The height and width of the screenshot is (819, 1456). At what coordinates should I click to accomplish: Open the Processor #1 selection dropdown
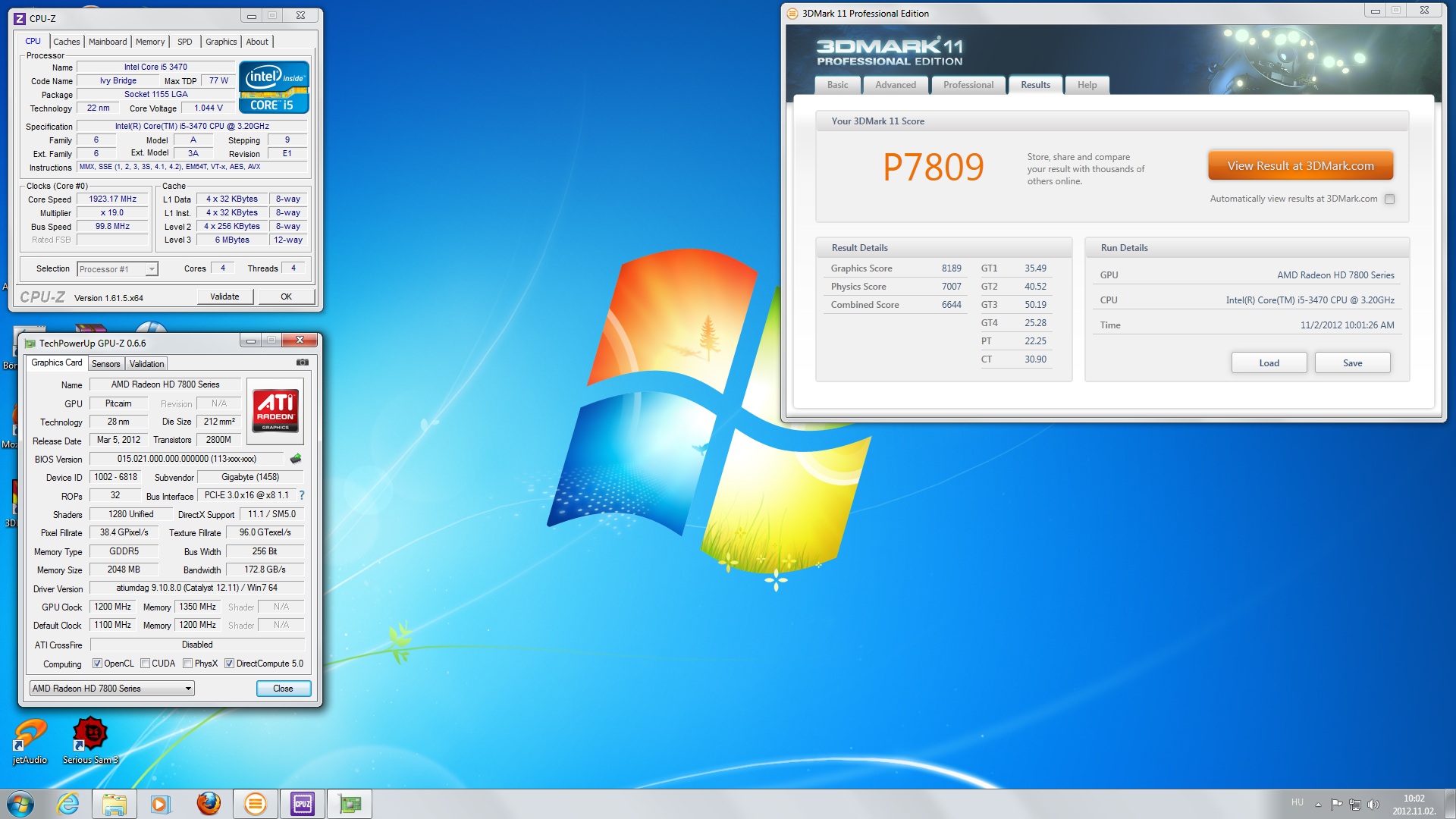tap(118, 269)
